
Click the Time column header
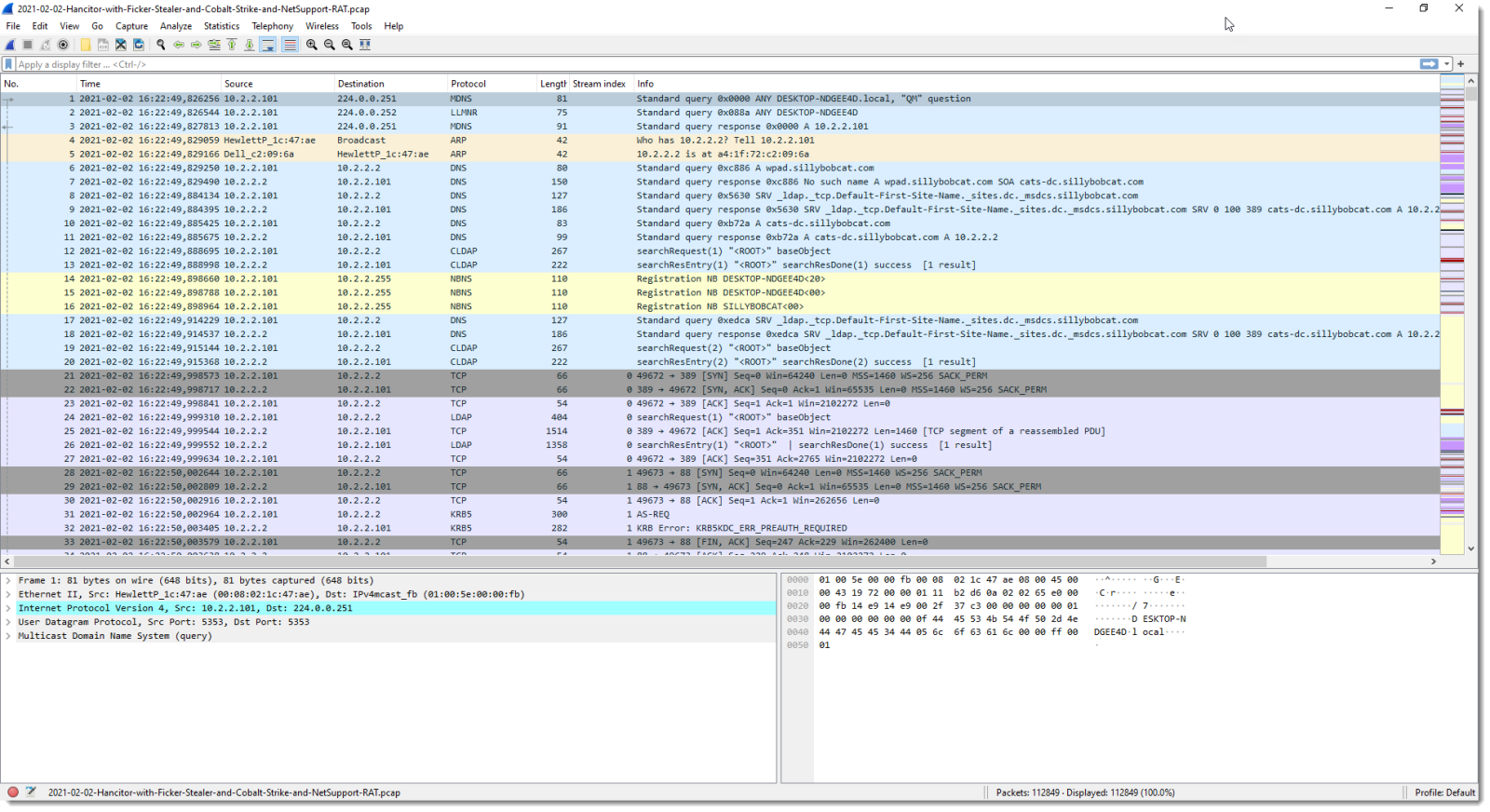tap(148, 84)
